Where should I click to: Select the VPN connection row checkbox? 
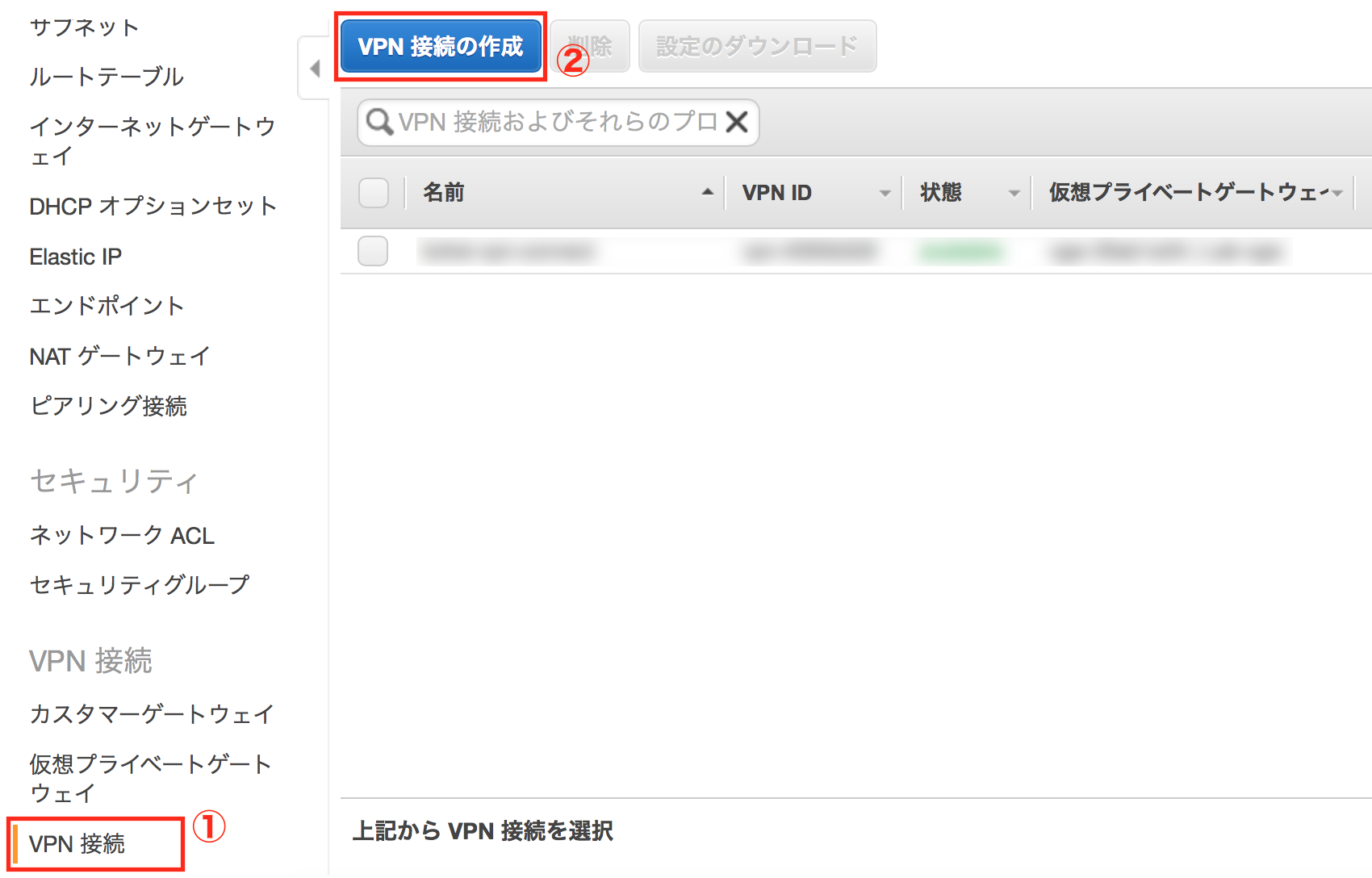372,251
